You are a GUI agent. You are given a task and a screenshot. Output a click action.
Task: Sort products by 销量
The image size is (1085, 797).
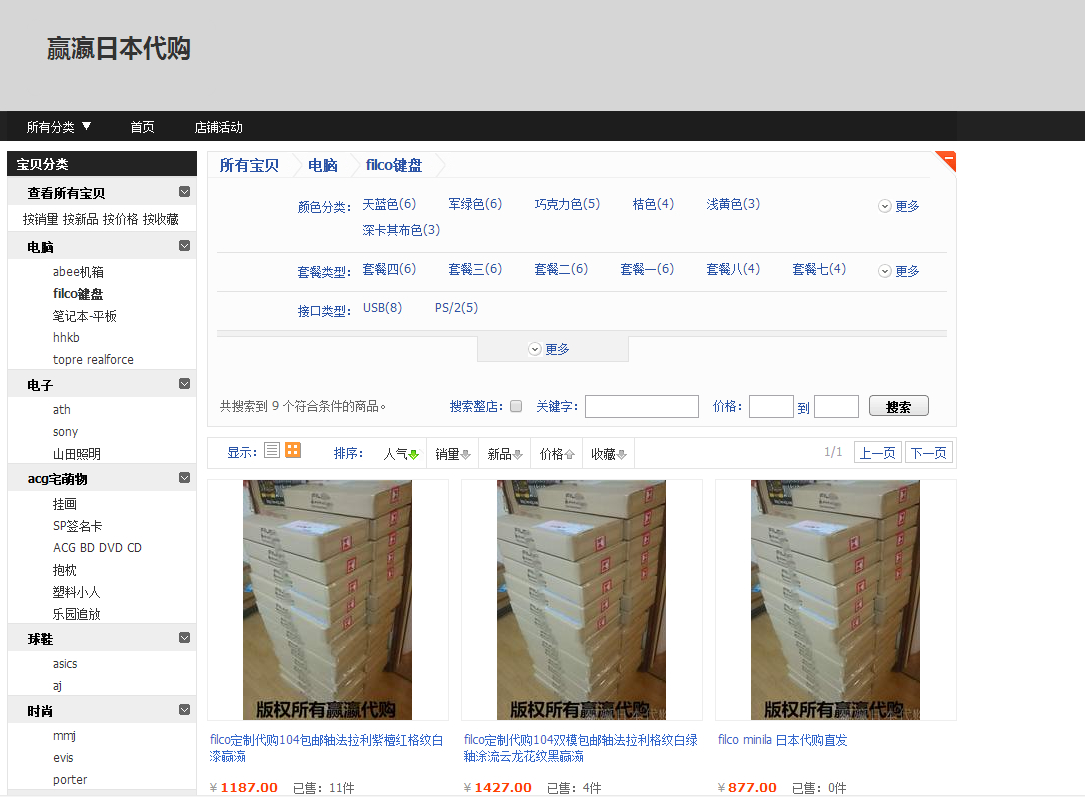tap(453, 454)
